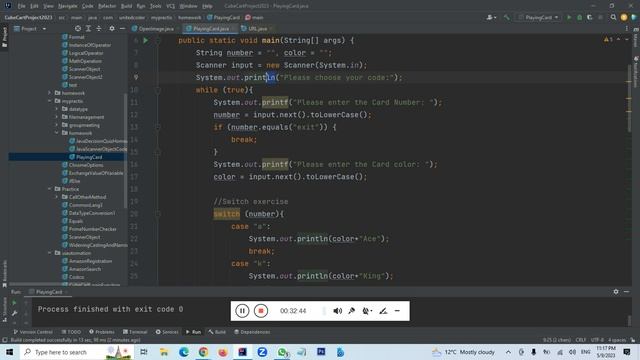Viewport: 640px width, 360px height.
Task: Open Chrome from taskbar
Action: [203, 352]
